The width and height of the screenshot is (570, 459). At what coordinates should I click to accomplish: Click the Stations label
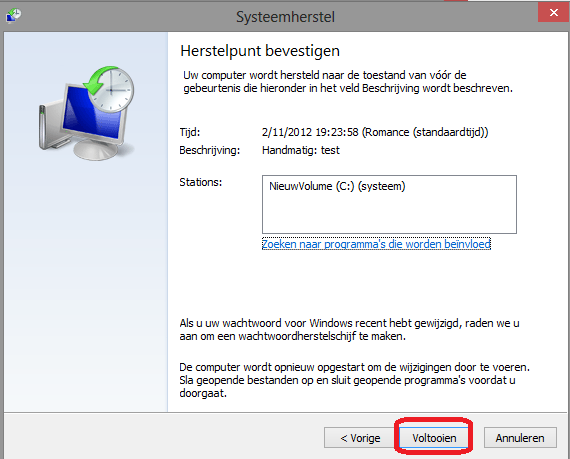coord(200,182)
